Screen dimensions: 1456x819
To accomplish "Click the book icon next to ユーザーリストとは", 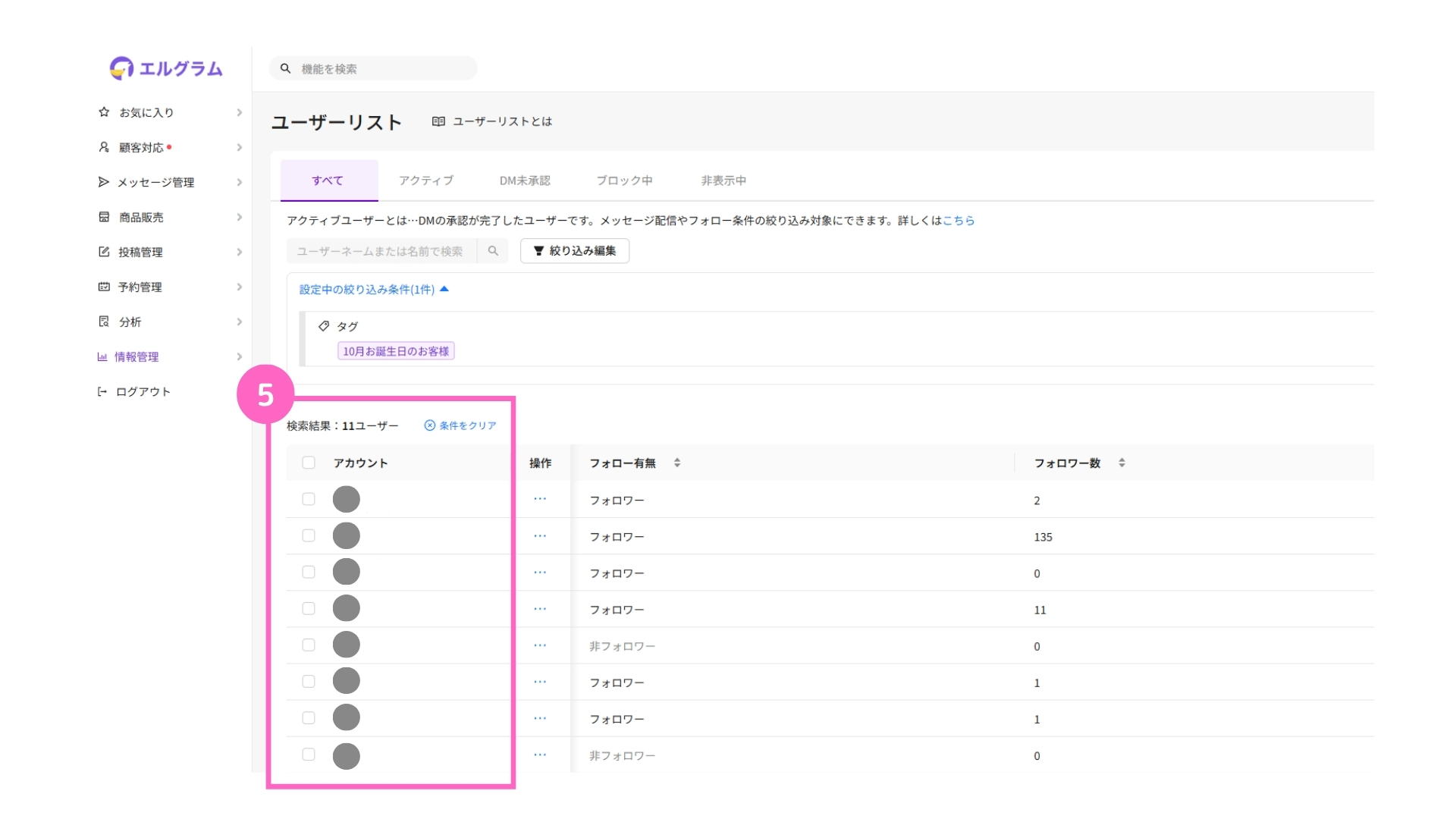I will [x=438, y=121].
